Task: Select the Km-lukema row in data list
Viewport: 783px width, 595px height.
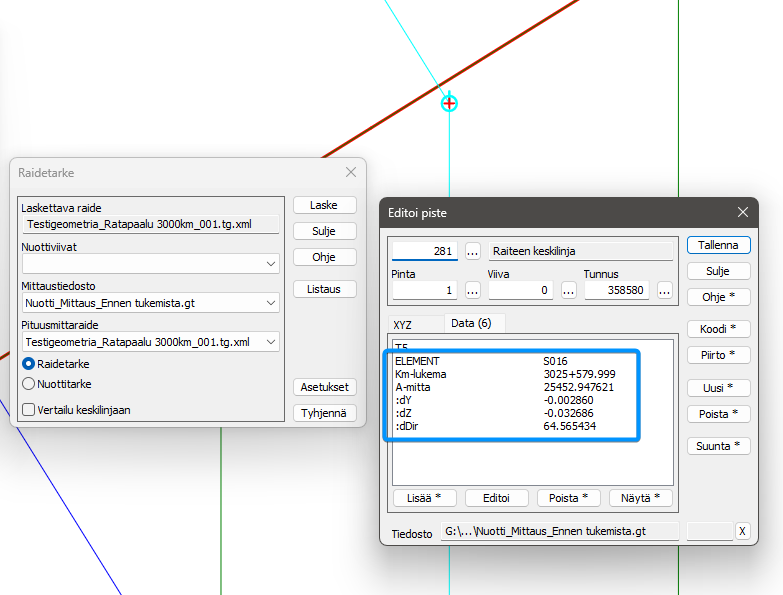Action: (x=510, y=374)
